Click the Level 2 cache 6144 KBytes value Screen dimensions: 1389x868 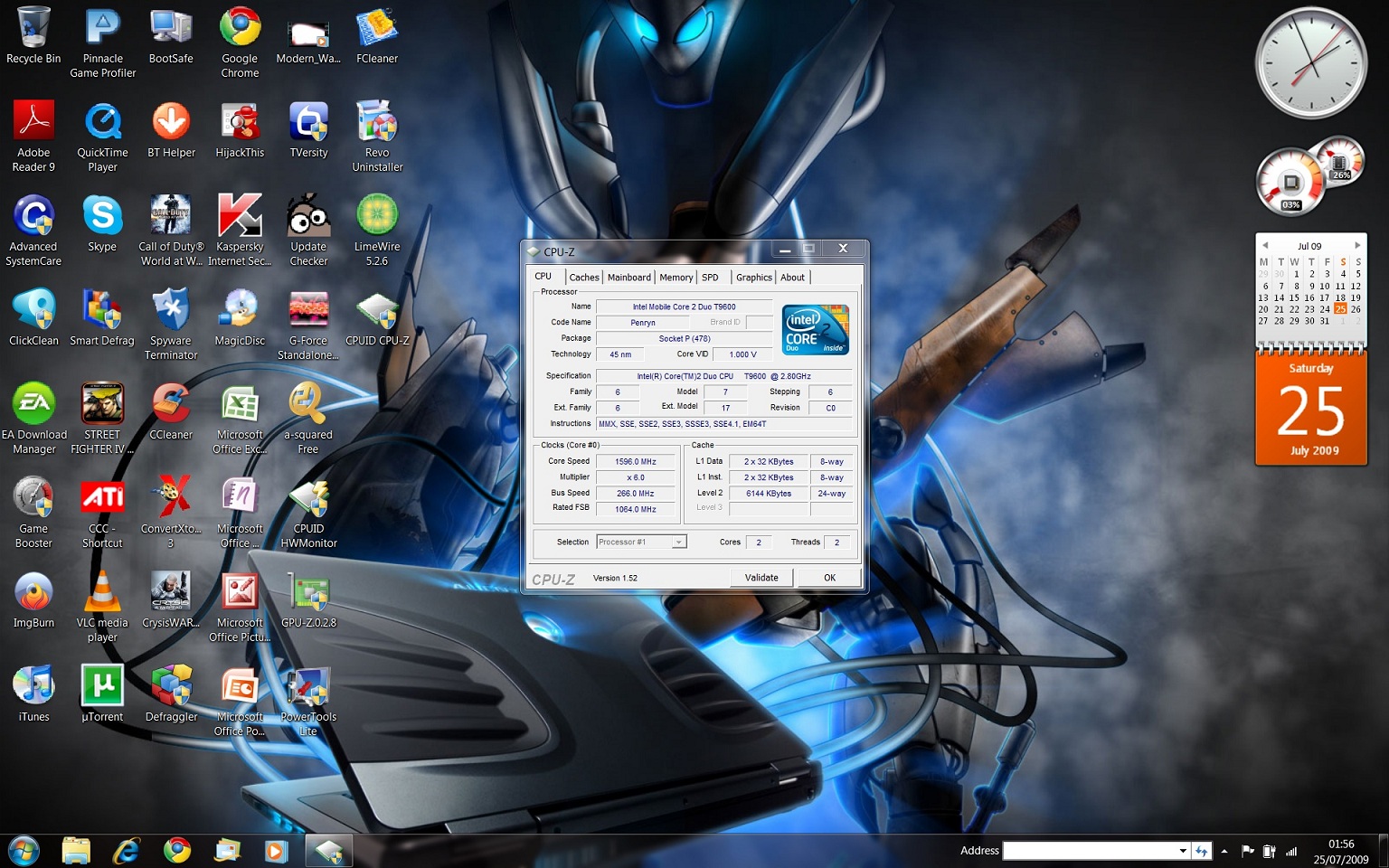(768, 494)
